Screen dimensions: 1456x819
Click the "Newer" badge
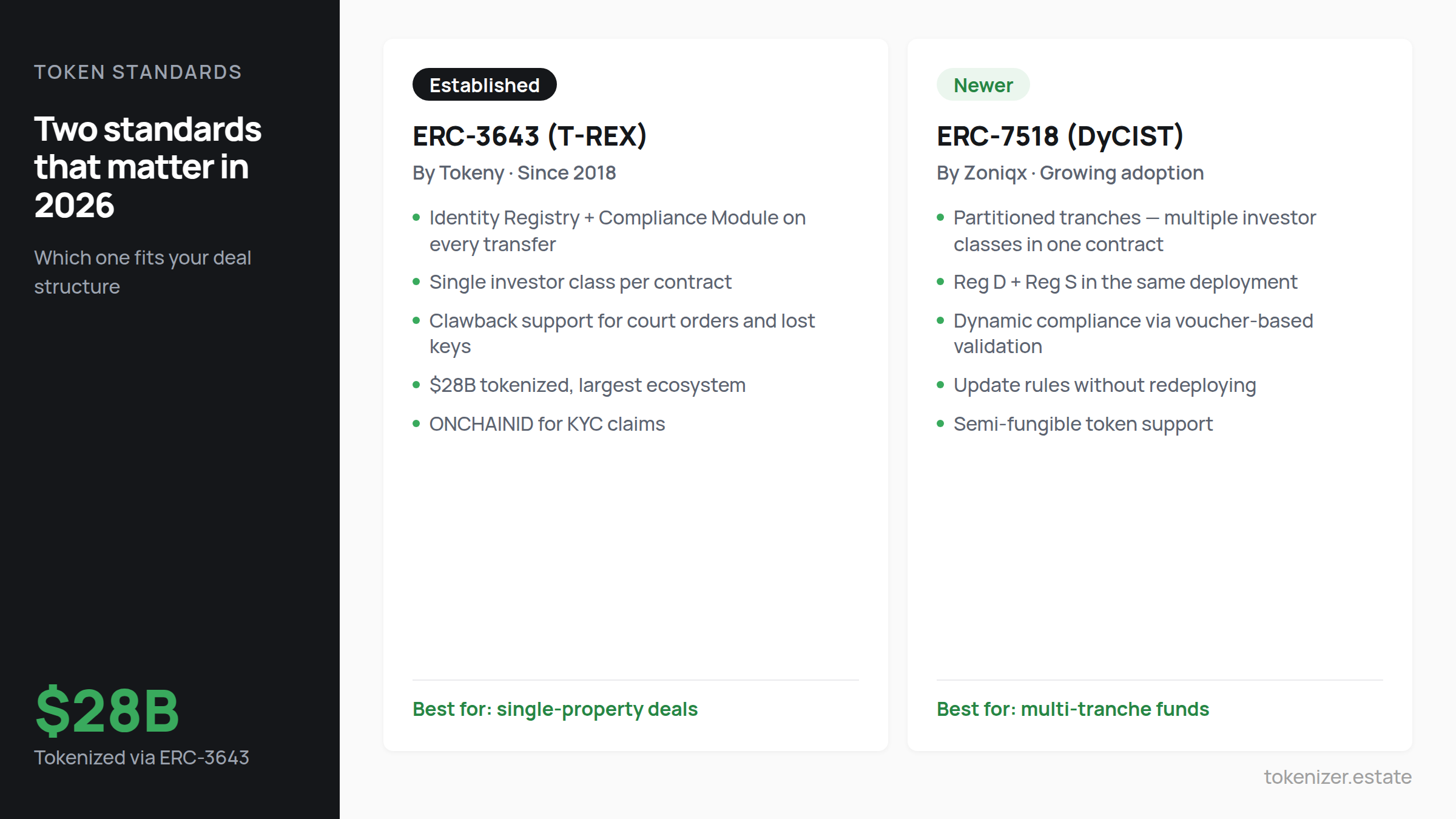pos(982,85)
